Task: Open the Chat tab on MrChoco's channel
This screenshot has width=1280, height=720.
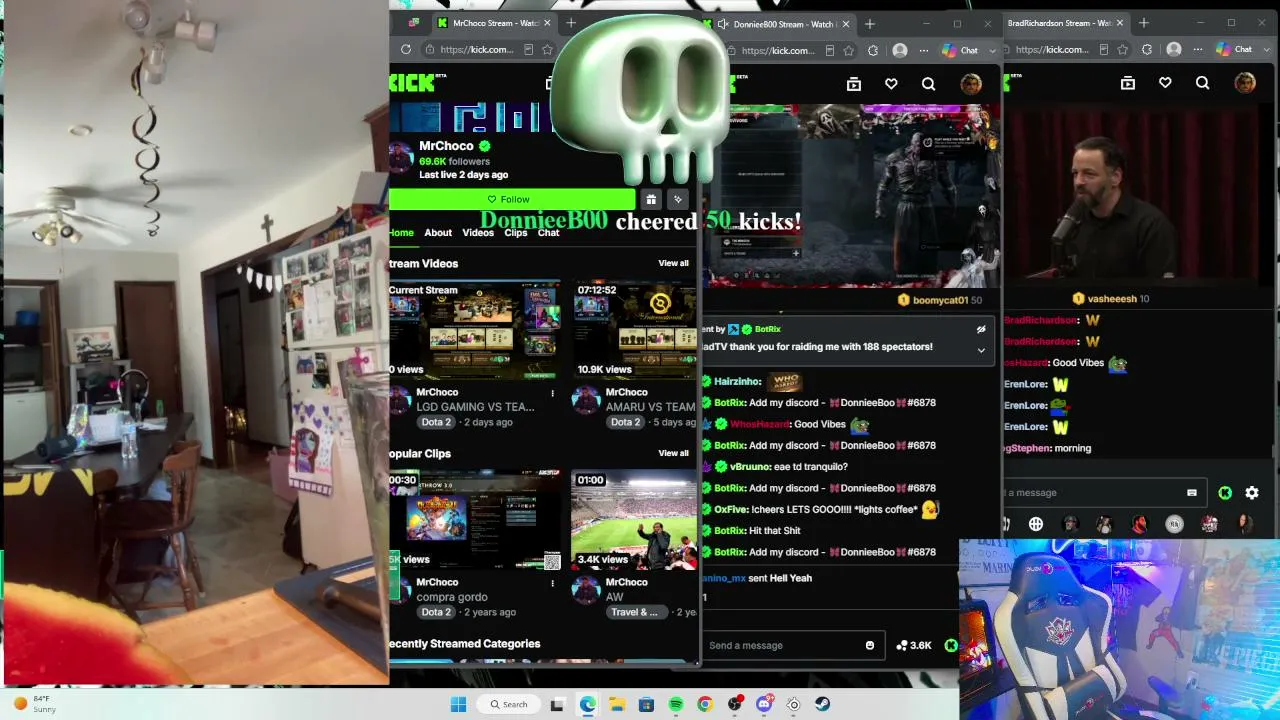Action: point(549,233)
